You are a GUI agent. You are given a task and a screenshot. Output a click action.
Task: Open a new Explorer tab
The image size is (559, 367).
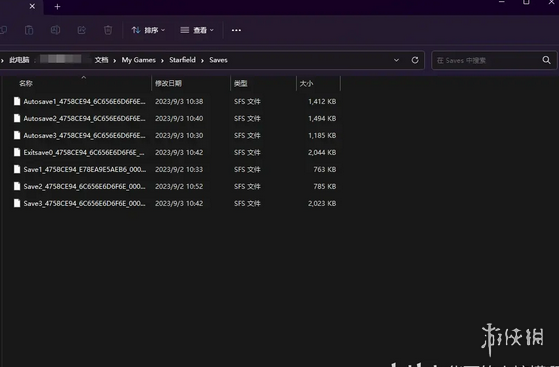[x=57, y=7]
